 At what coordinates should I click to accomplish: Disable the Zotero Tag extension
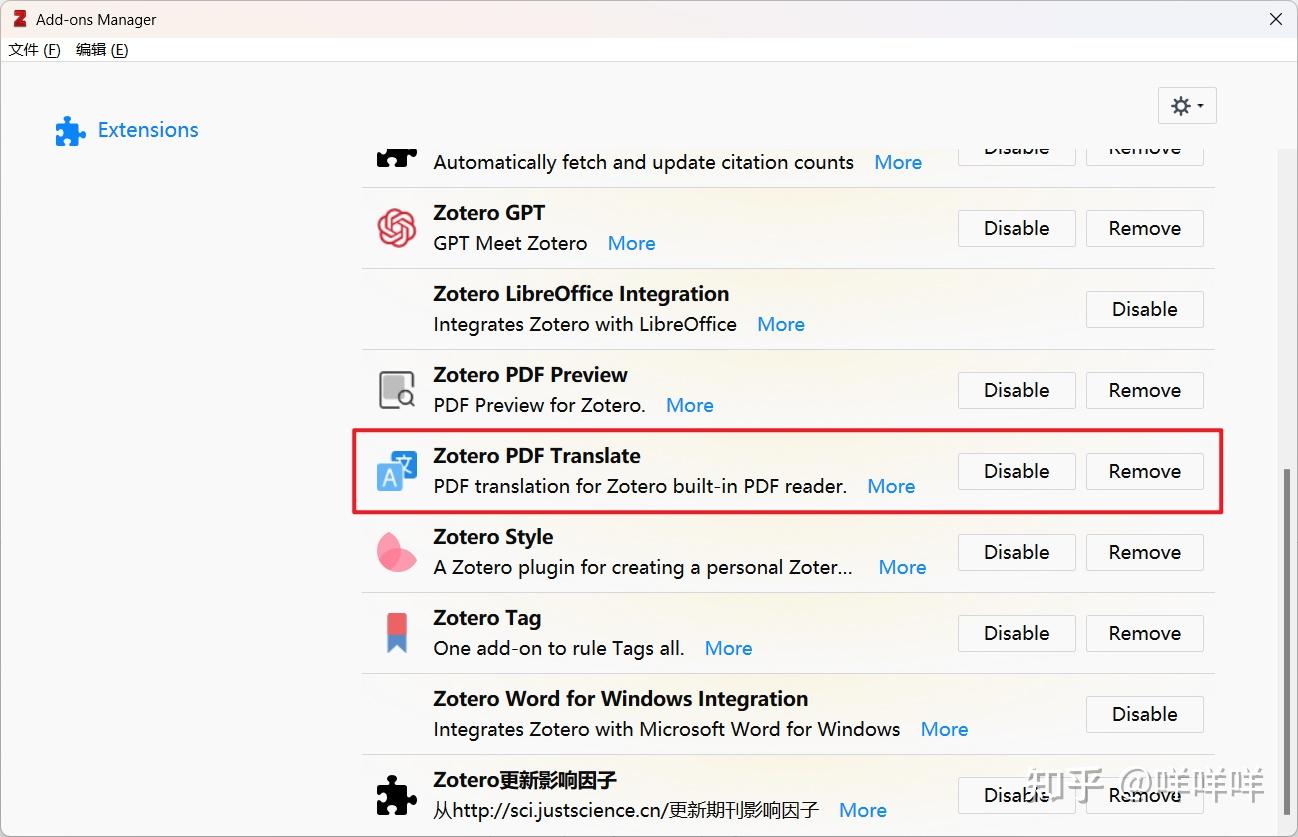tap(1017, 633)
